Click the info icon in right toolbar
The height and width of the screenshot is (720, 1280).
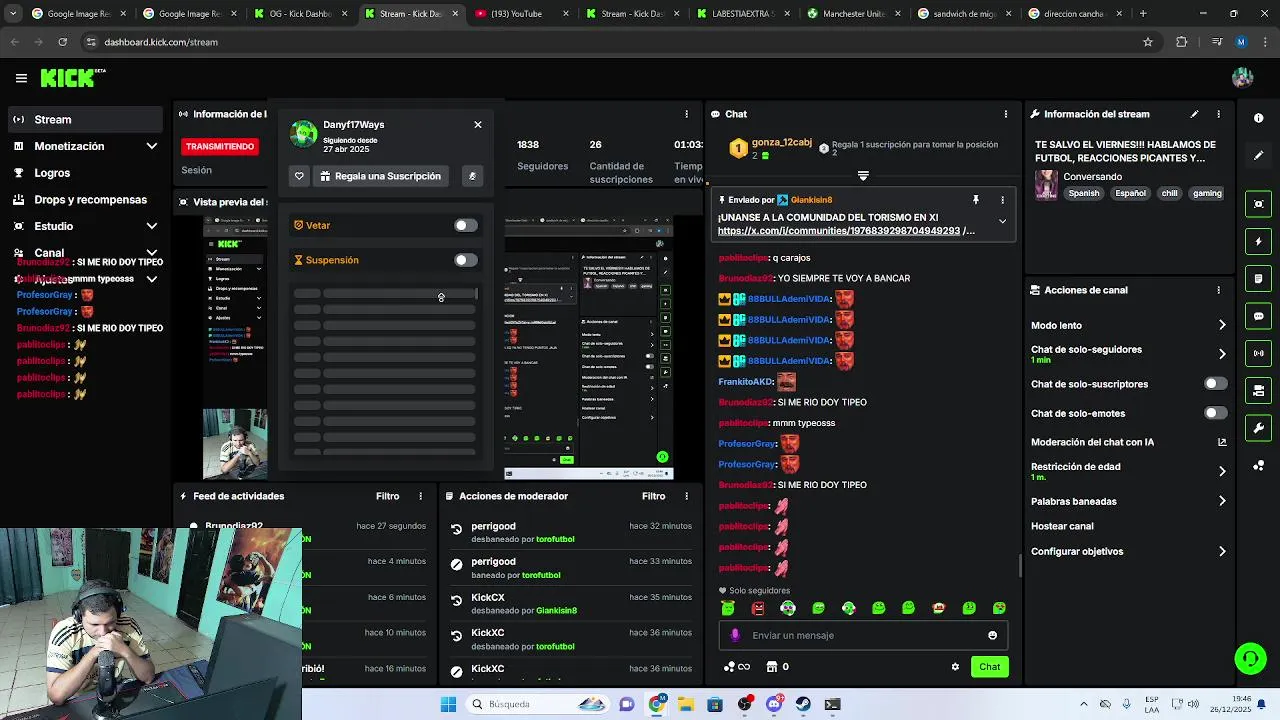click(x=1258, y=118)
